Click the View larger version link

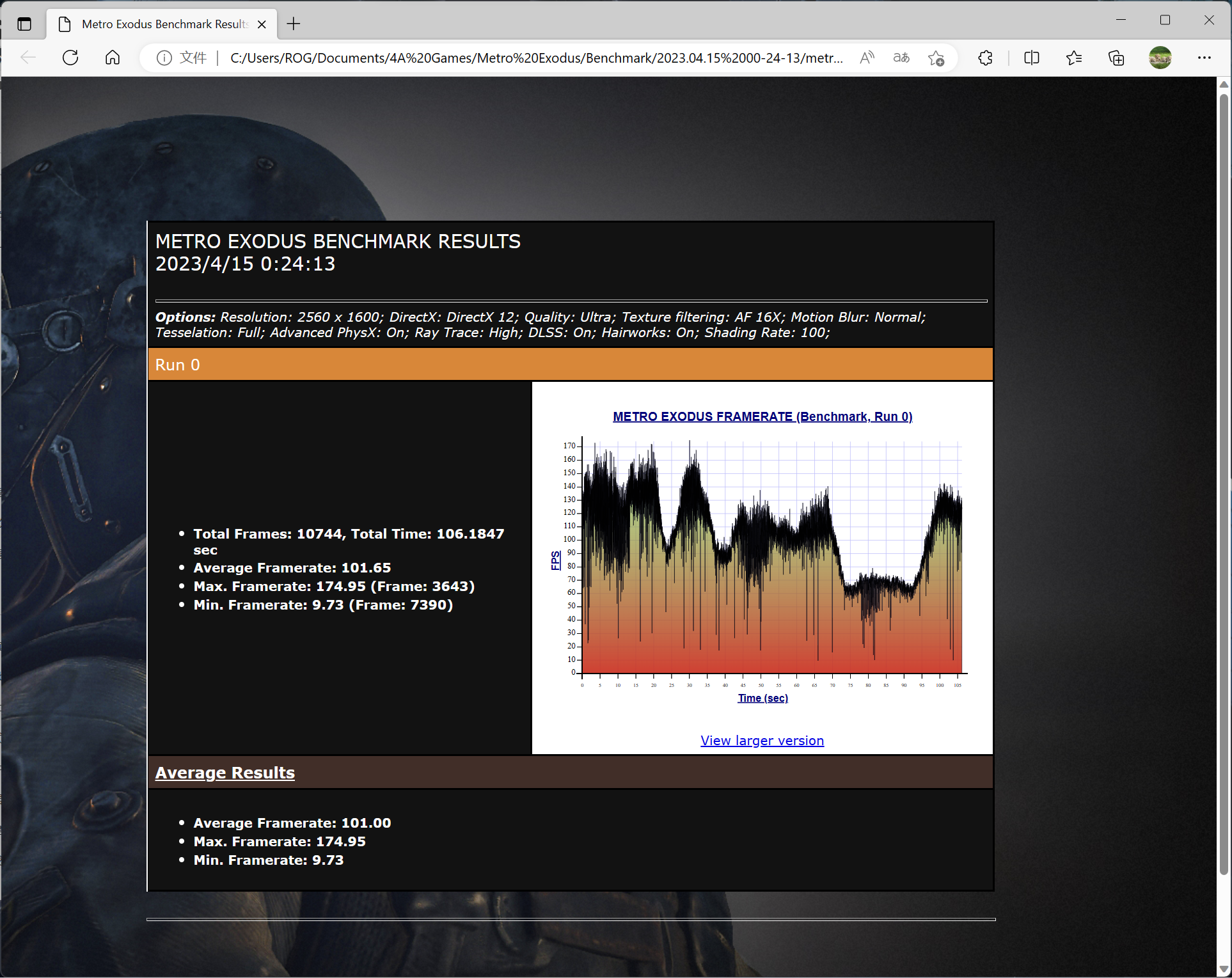pos(762,740)
